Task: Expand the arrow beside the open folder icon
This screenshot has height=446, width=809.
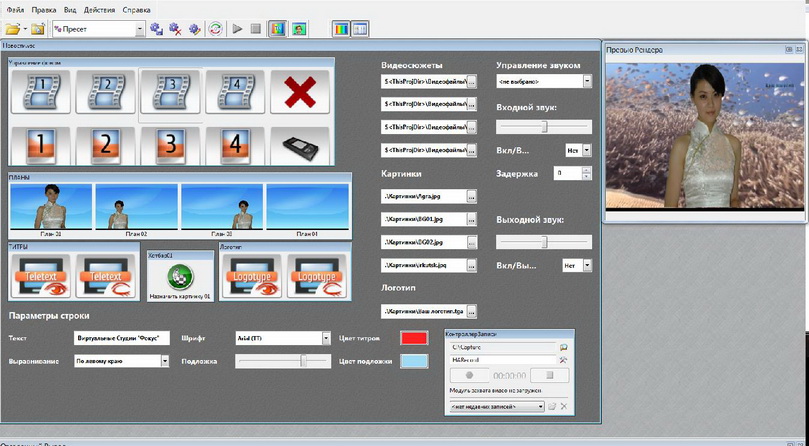Action: pos(24,29)
